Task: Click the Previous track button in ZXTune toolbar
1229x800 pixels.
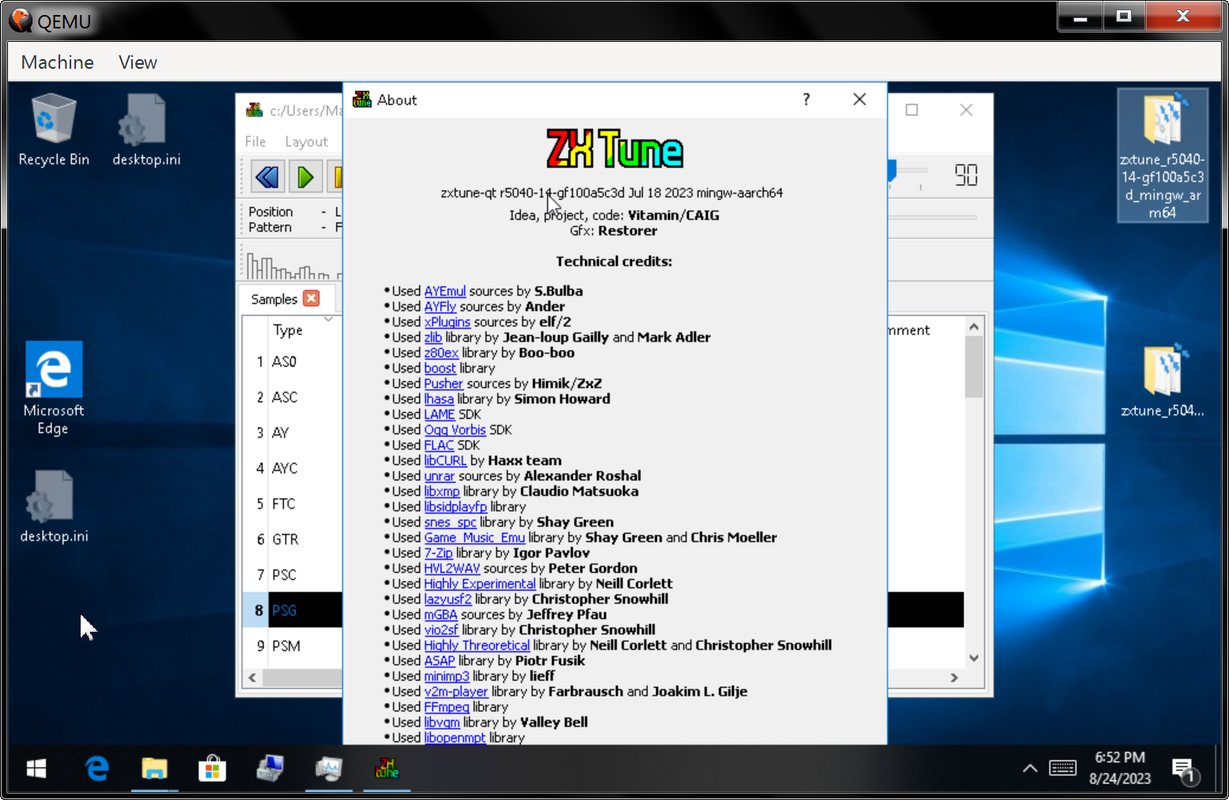Action: tap(267, 177)
